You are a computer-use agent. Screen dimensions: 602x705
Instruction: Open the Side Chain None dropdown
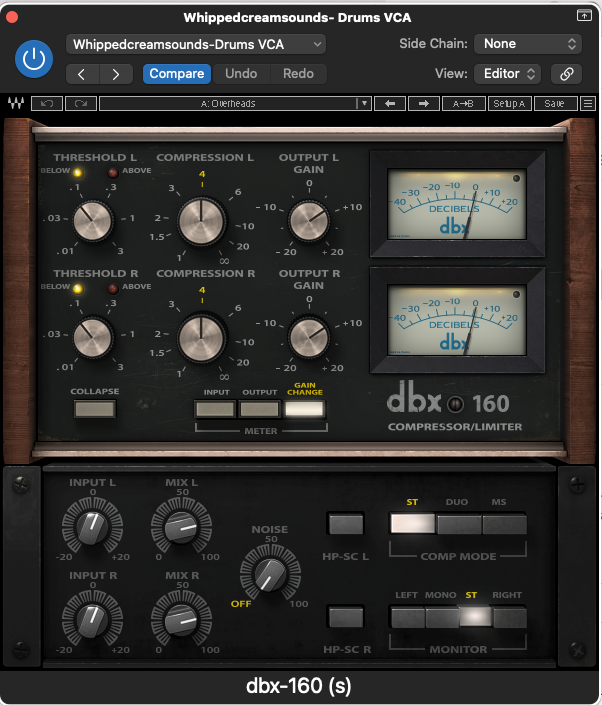[x=528, y=44]
